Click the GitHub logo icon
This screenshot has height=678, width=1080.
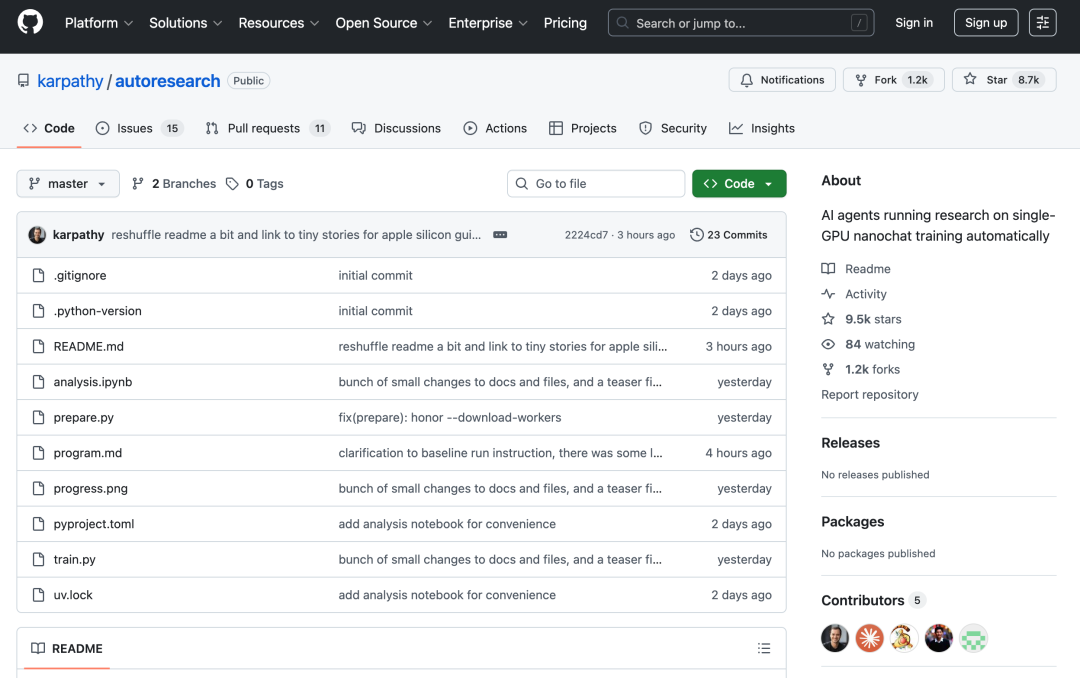30,22
